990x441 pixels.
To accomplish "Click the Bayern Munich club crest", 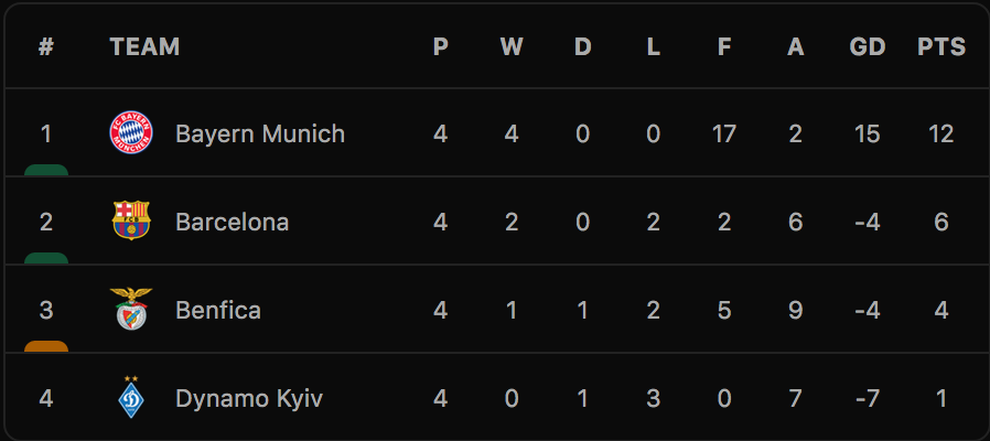I will pyautogui.click(x=131, y=133).
